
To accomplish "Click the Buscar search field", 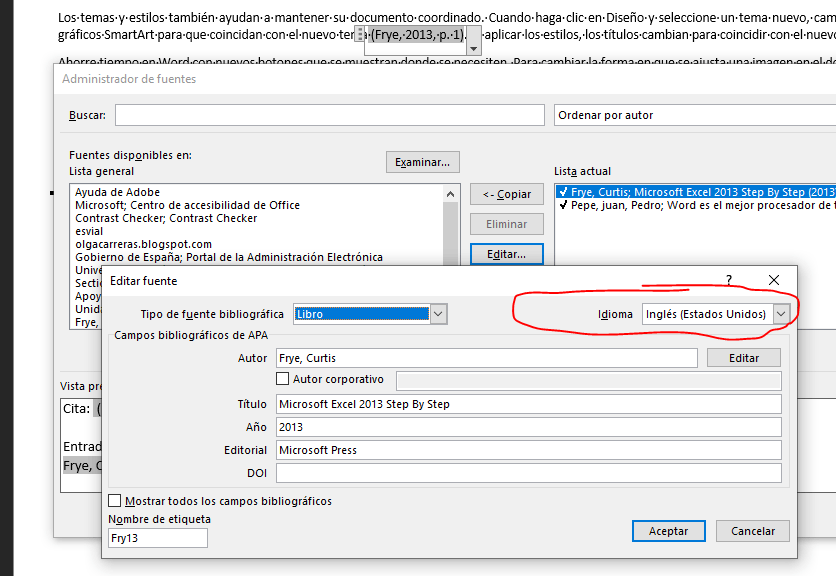I will point(329,115).
